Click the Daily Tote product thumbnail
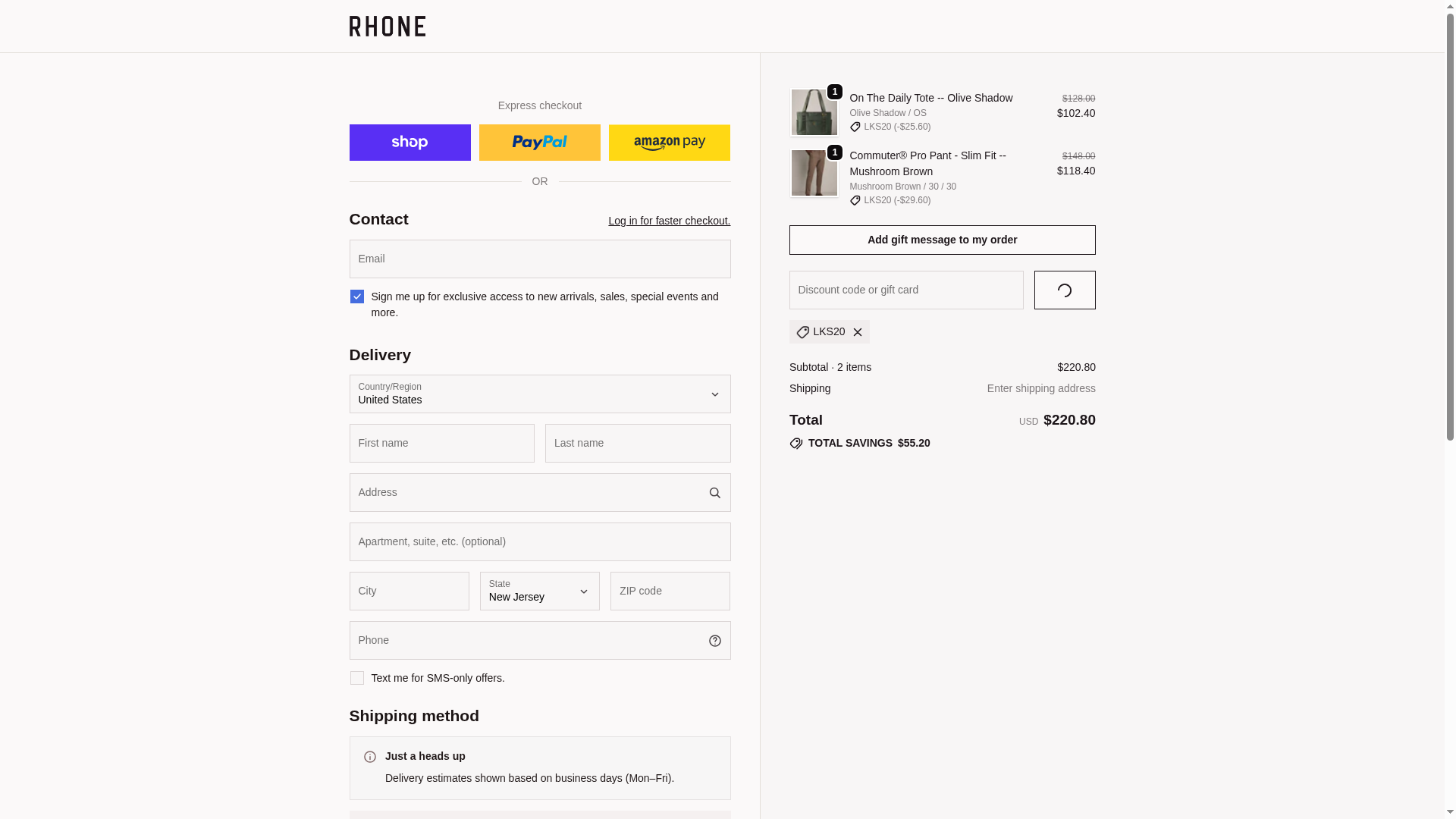Image resolution: width=1456 pixels, height=819 pixels. 814,112
